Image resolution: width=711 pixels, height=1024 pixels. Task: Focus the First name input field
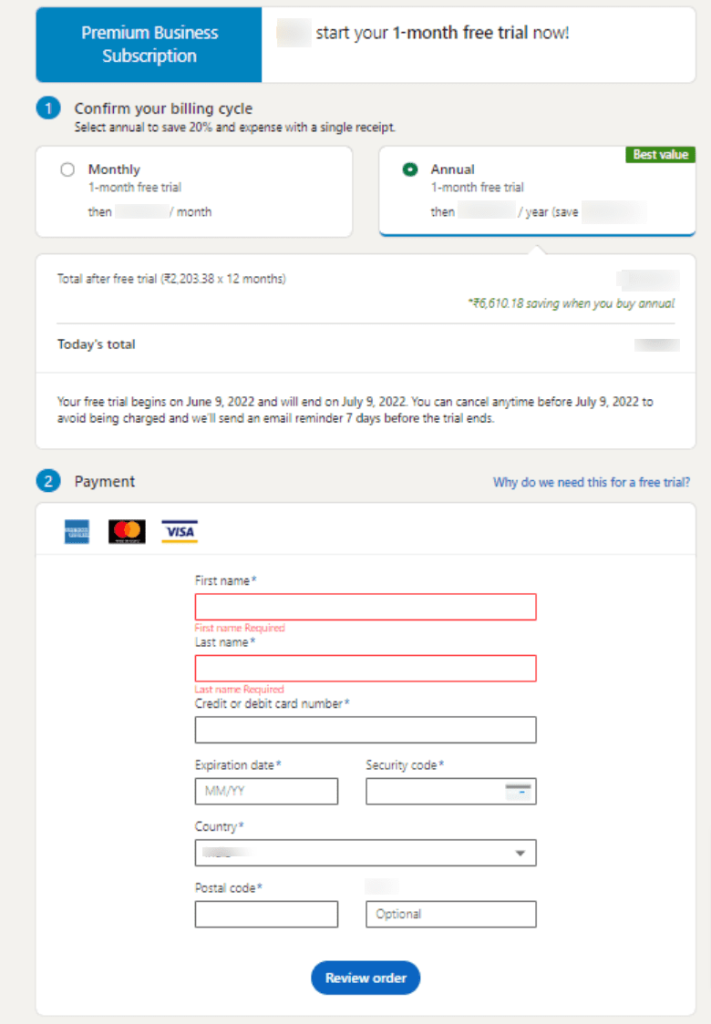[366, 607]
